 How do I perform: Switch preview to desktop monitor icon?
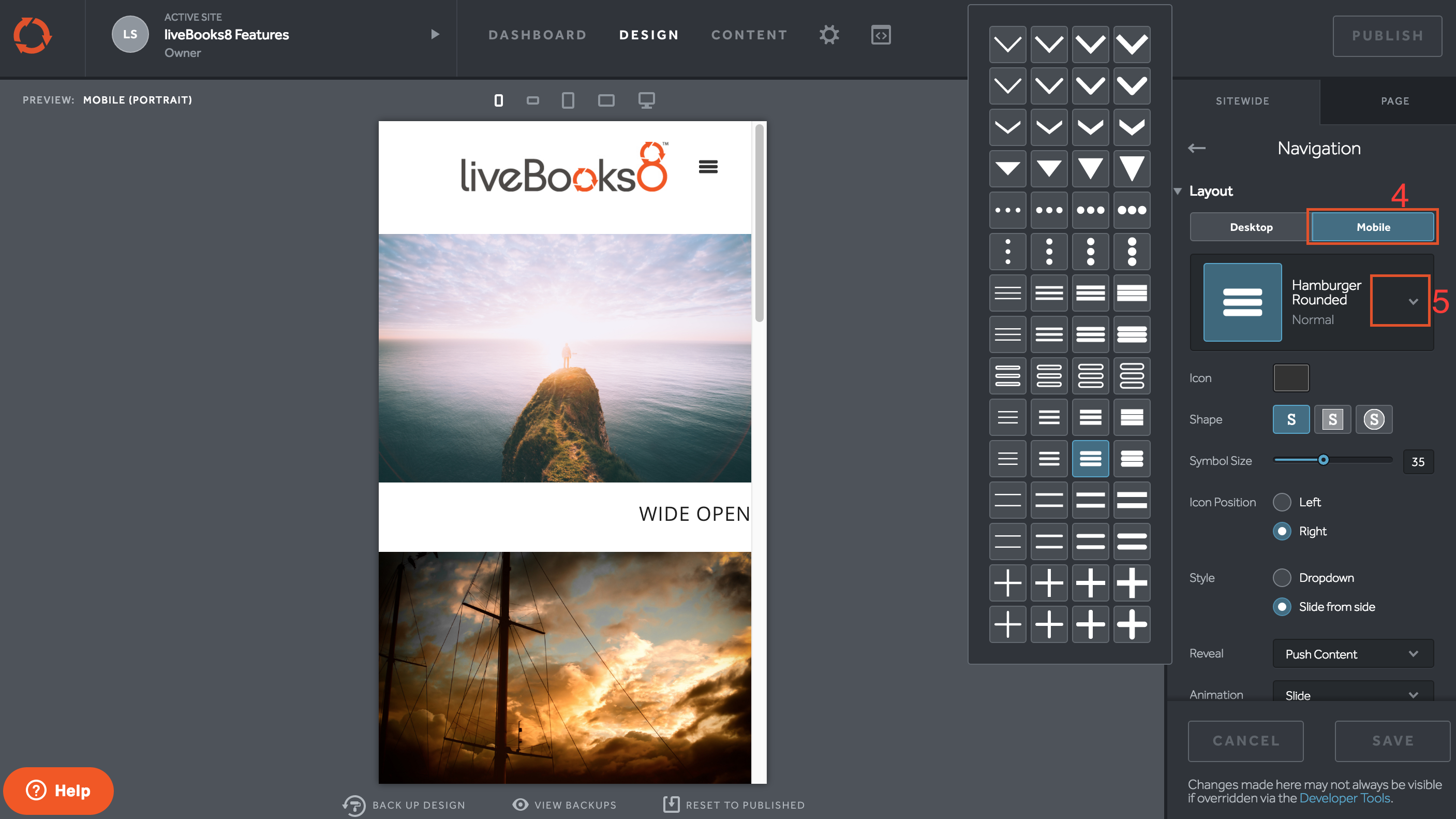[646, 100]
